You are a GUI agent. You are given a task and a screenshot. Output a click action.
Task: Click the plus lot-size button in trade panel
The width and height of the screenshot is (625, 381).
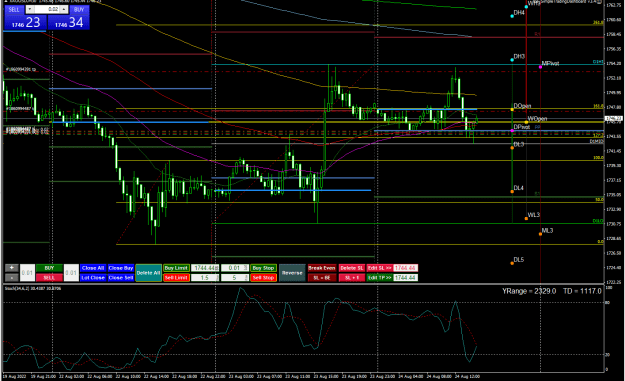pyautogui.click(x=12, y=268)
